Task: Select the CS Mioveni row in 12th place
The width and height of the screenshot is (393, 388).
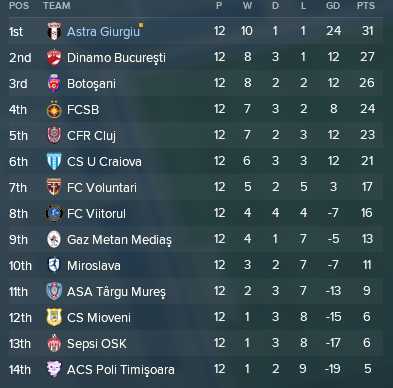Action: coord(196,317)
